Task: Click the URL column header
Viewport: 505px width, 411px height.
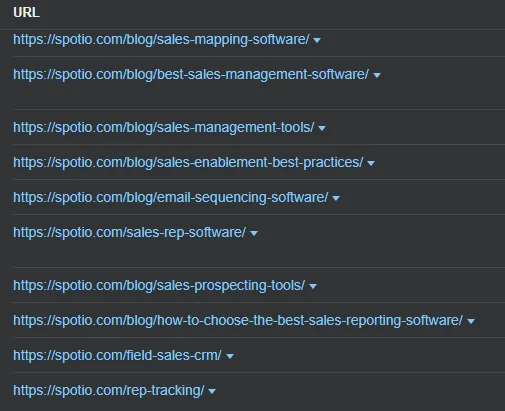Action: 26,12
